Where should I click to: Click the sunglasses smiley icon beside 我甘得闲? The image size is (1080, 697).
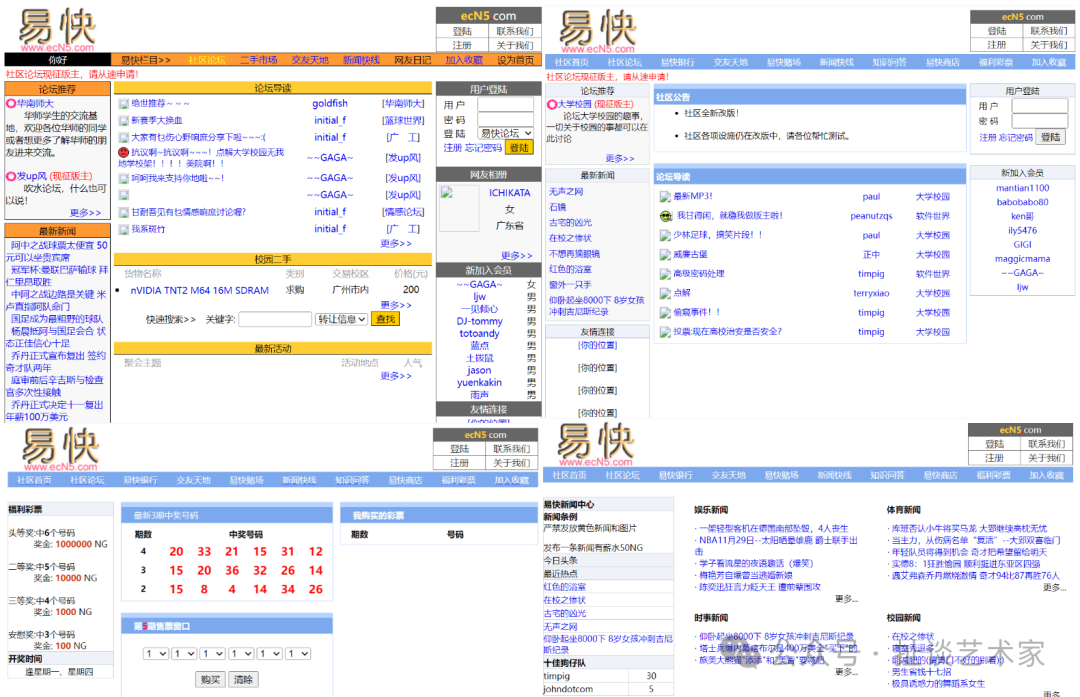(665, 216)
